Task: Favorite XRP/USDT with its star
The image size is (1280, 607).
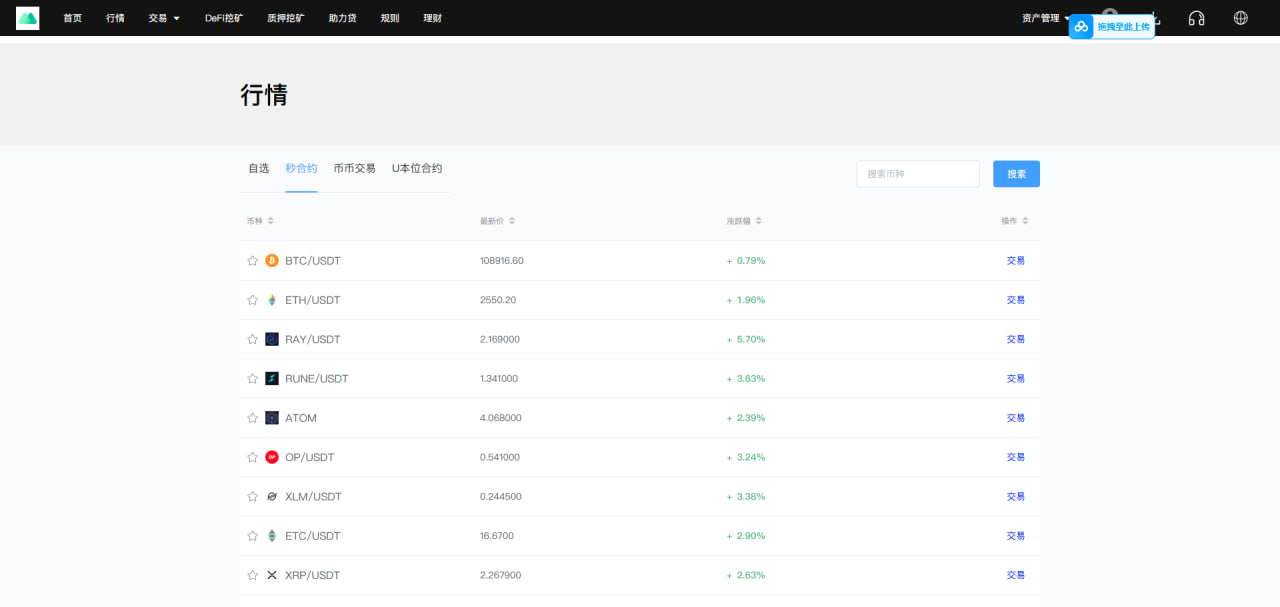Action: [x=253, y=575]
